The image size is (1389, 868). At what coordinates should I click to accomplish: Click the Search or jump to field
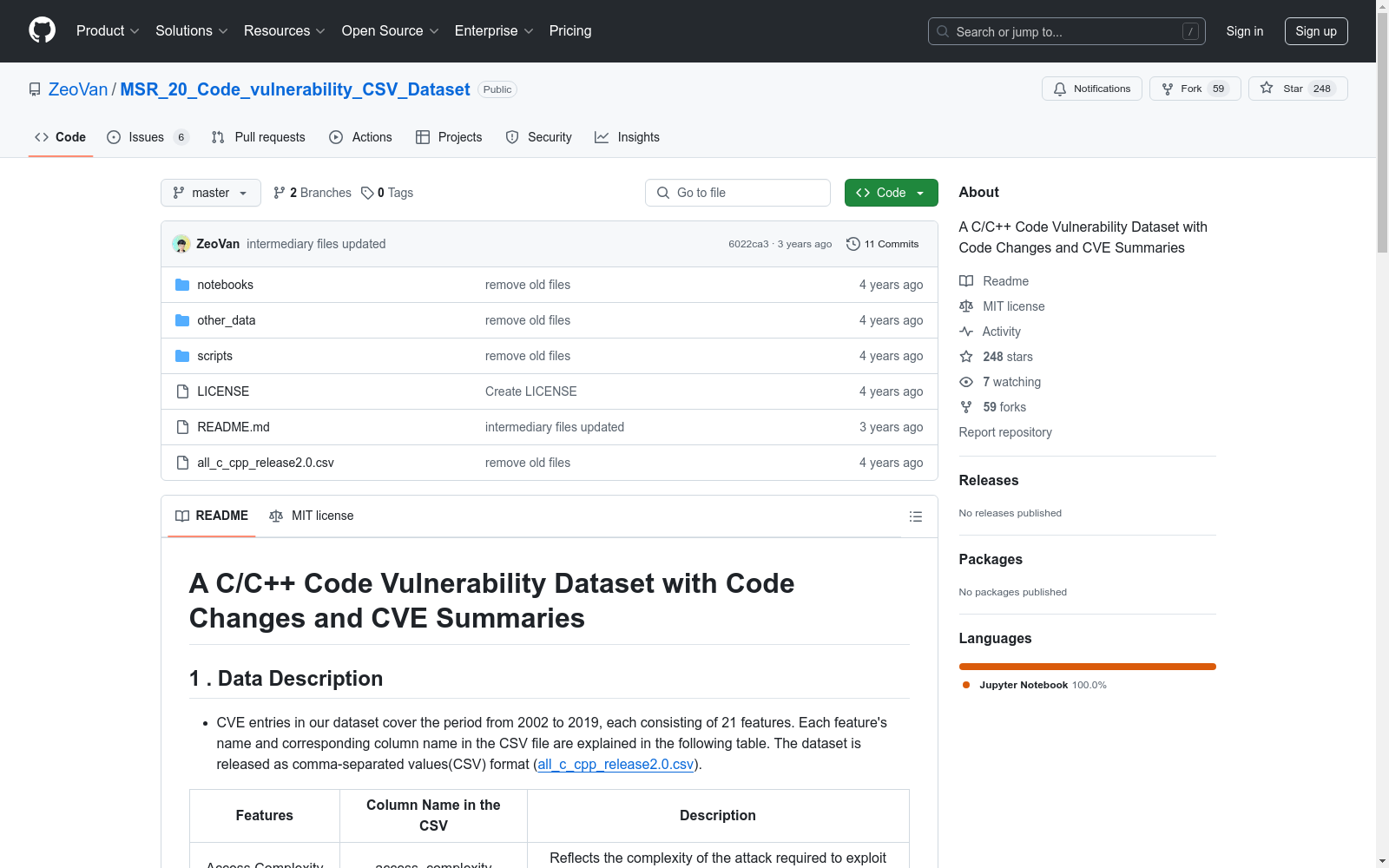click(1067, 31)
